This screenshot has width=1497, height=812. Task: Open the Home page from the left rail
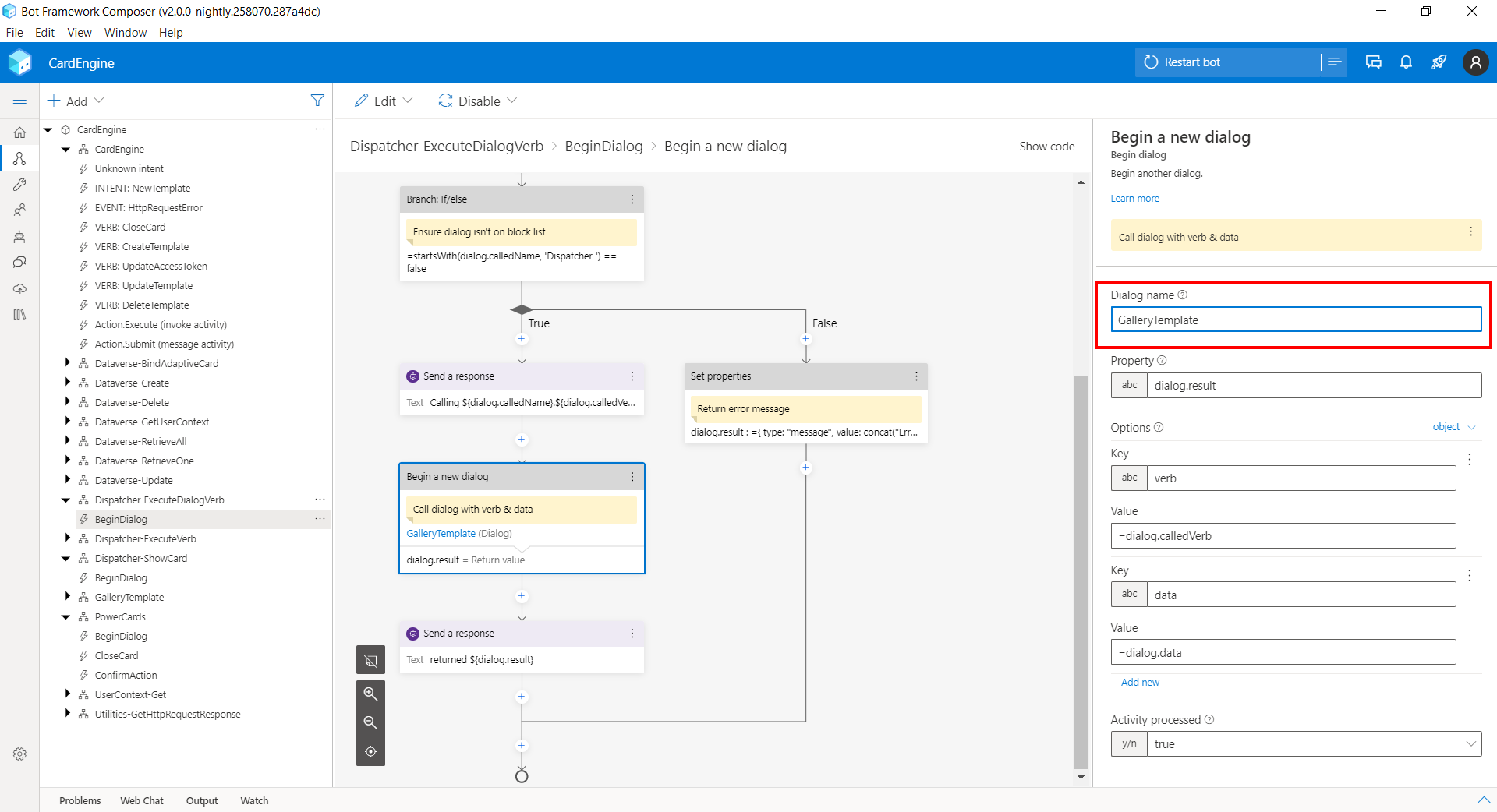(20, 132)
